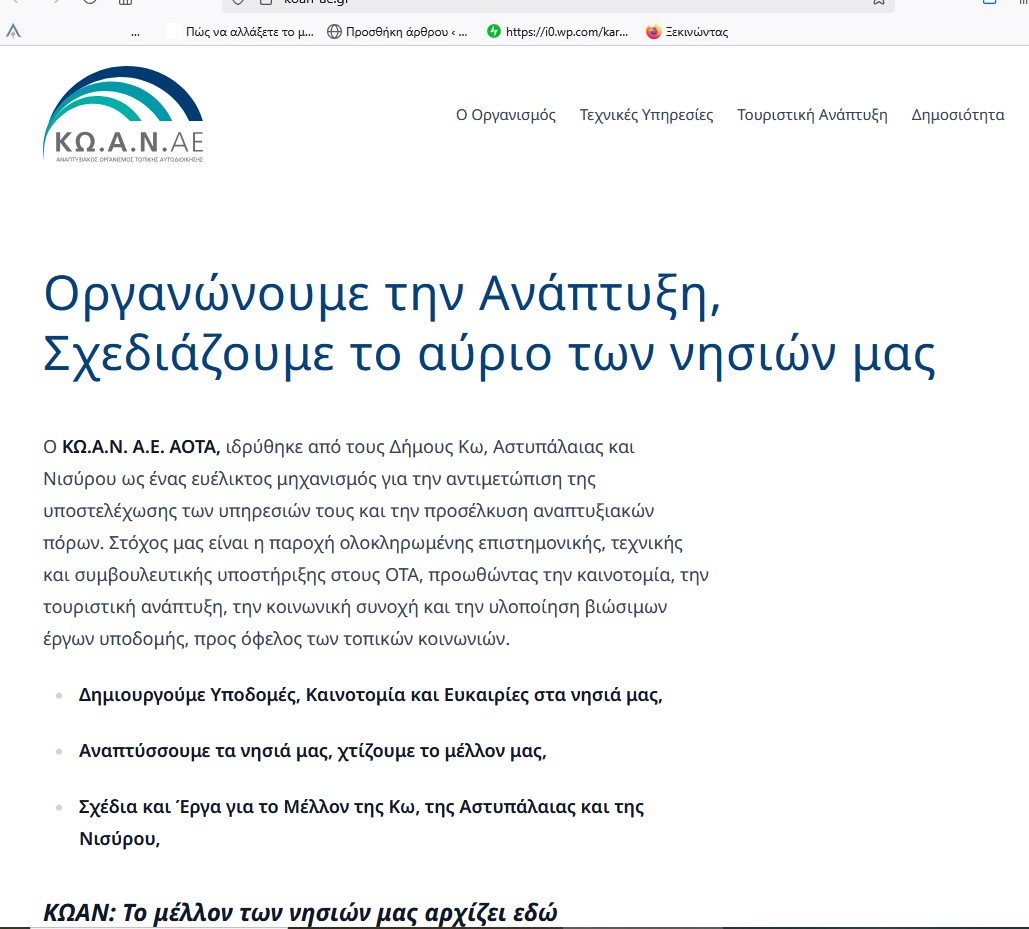Click bullet 'Δημιουργούμε Υποδομές, Καινοτομία και Ευκαιρίες'
The width and height of the screenshot is (1029, 929).
click(x=370, y=695)
